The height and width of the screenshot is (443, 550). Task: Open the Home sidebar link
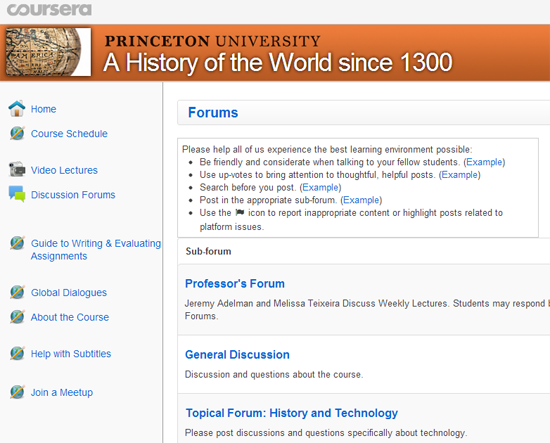click(x=43, y=109)
